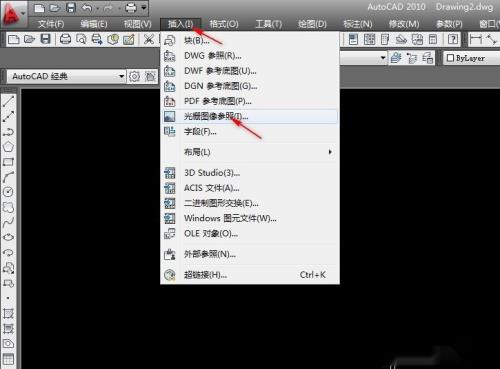Open the 标注(N) menu
The image size is (500, 369).
[358, 24]
